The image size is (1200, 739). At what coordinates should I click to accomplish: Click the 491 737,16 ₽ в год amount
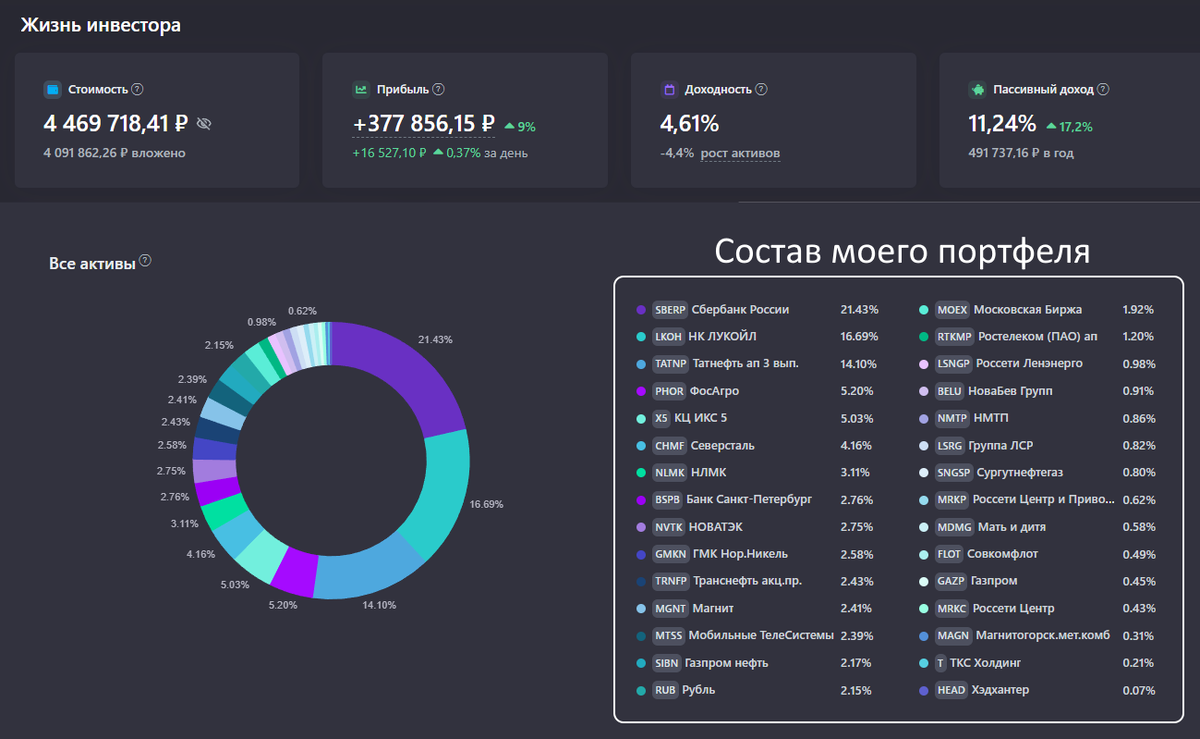coord(1021,153)
